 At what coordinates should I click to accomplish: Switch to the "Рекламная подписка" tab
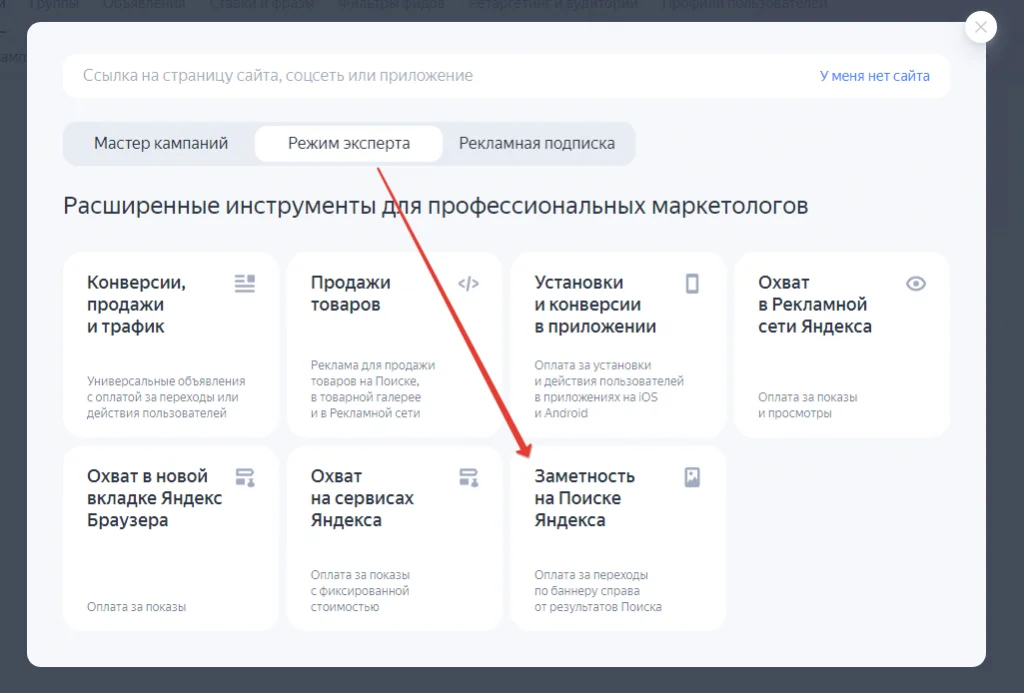click(536, 143)
